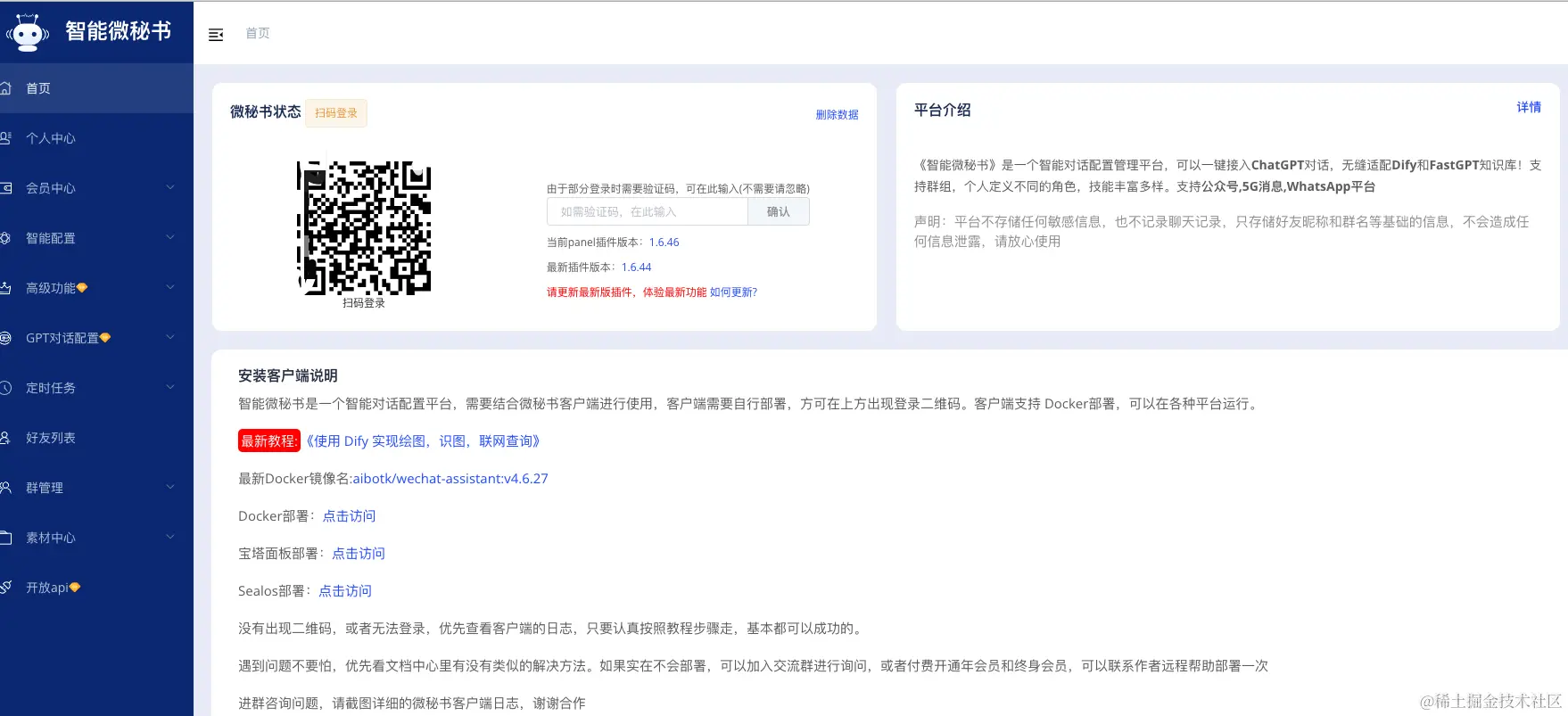Open 个人中心 menu item

click(96, 138)
